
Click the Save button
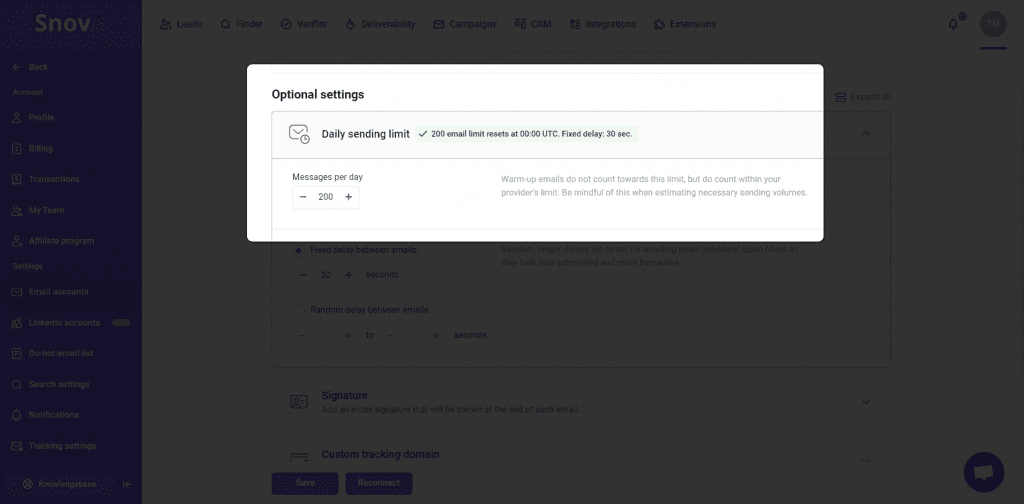pos(305,483)
